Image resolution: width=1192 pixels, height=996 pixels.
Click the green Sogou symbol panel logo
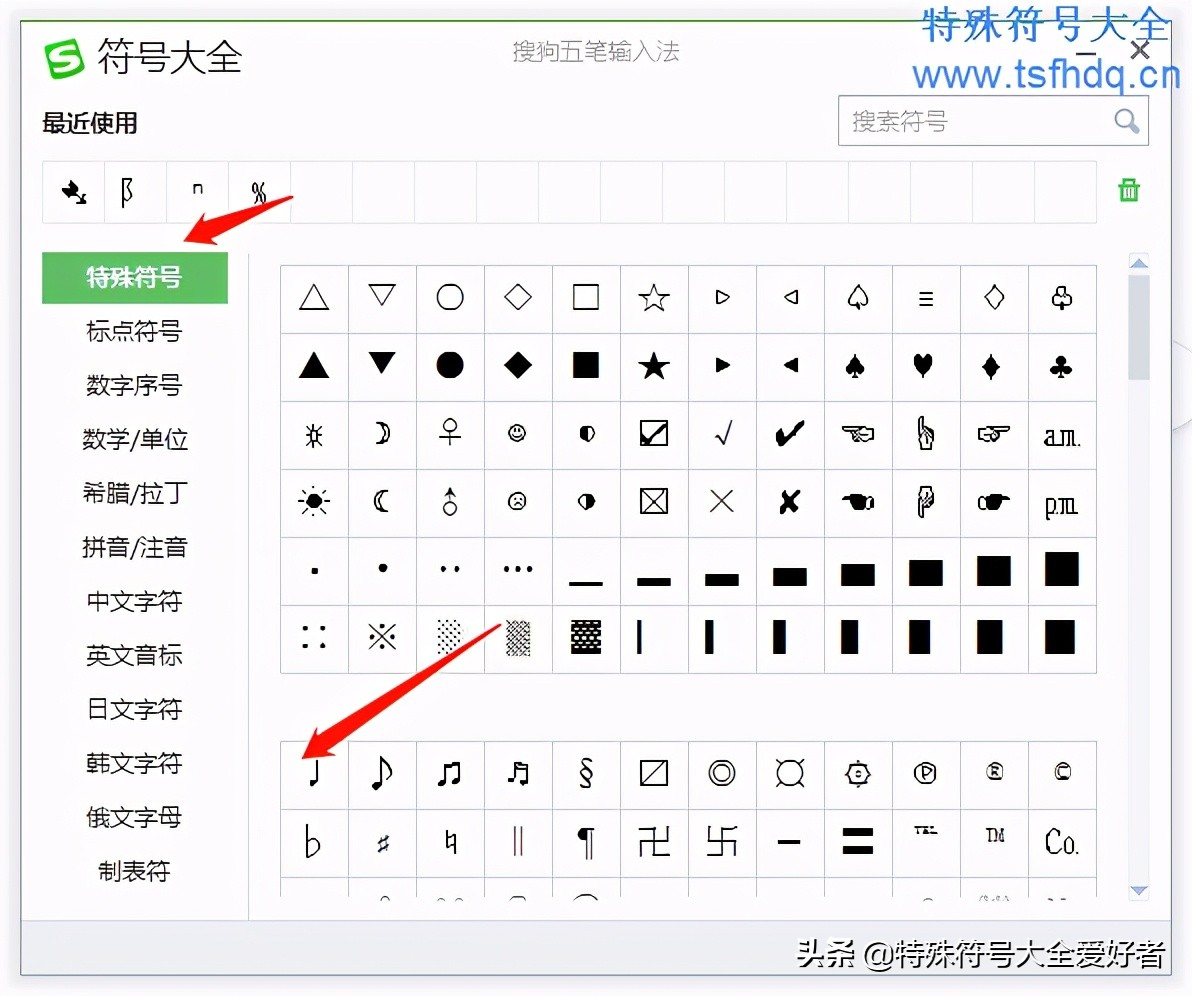62,59
